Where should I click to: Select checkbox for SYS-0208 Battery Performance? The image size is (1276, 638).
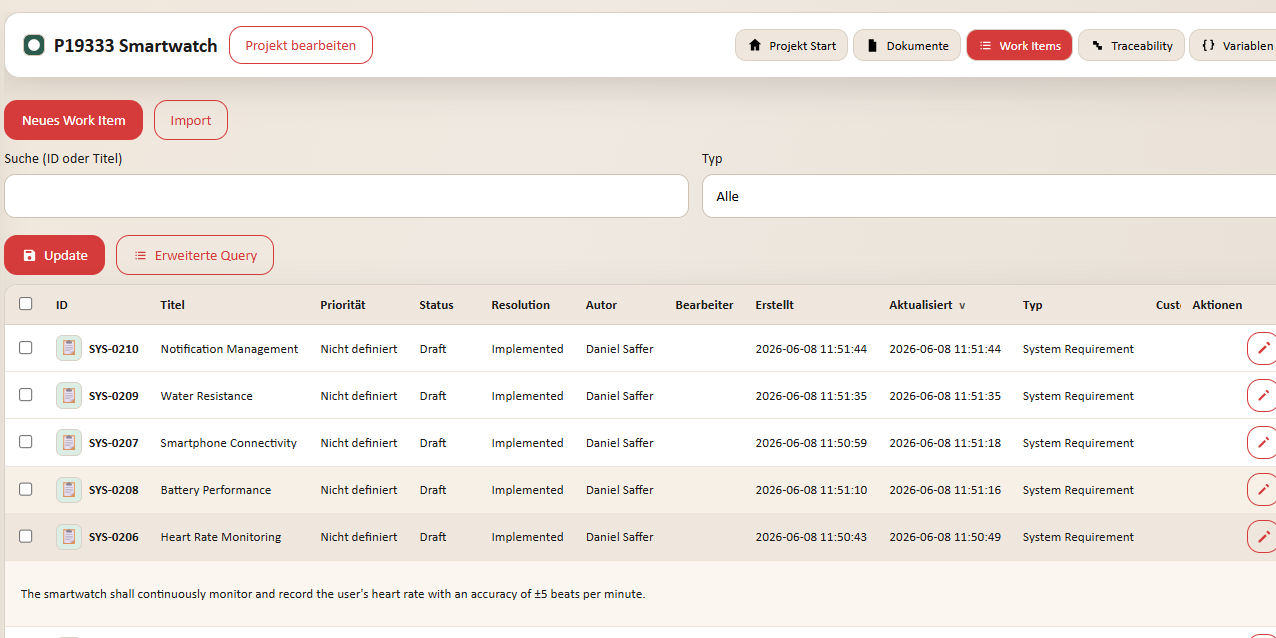pos(26,489)
